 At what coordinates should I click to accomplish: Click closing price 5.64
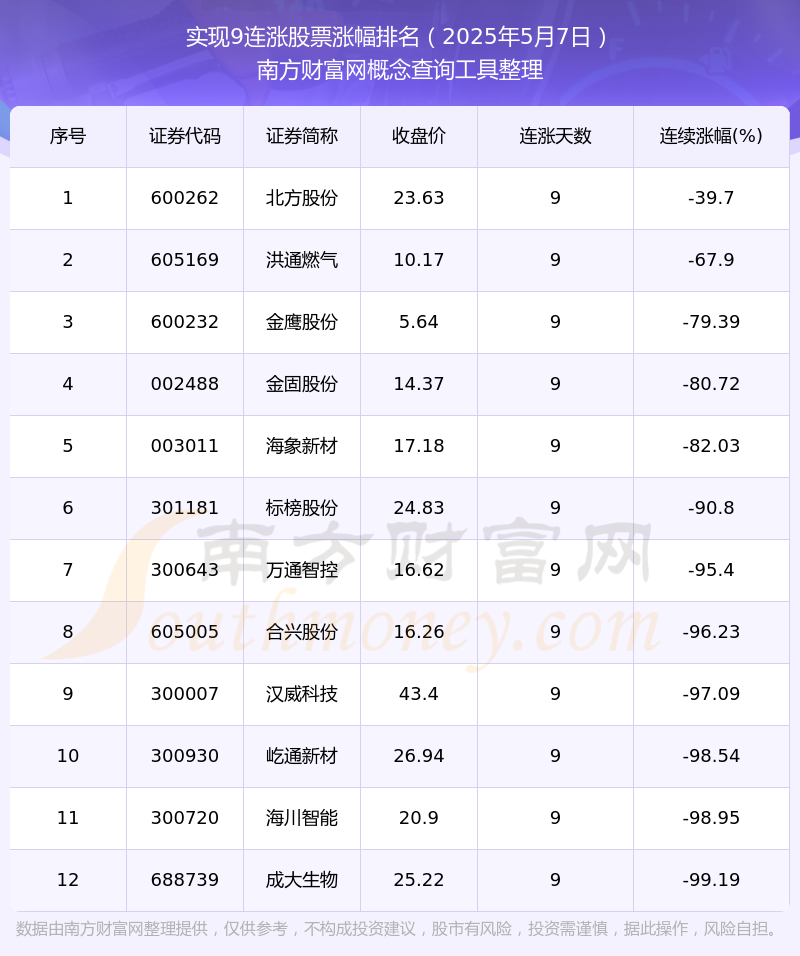click(x=419, y=322)
